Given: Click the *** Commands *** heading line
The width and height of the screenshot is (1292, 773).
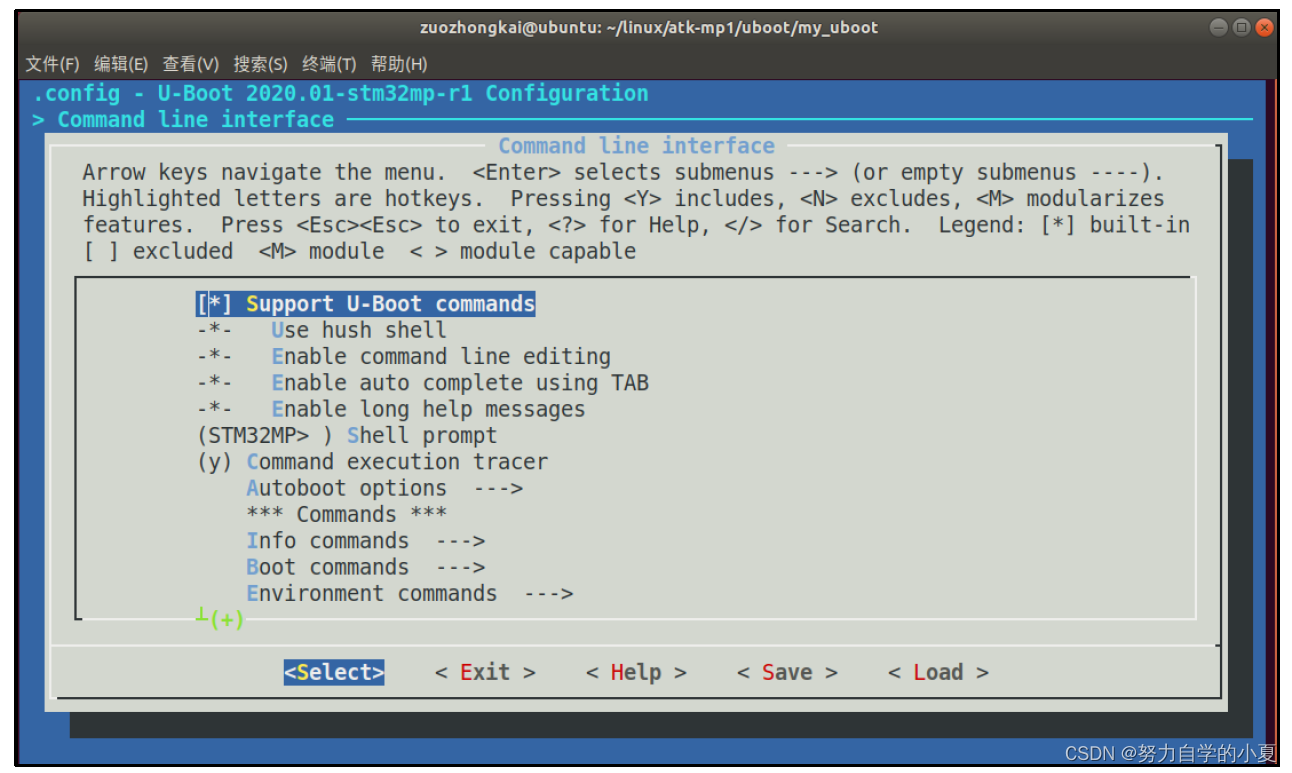Looking at the screenshot, I should [x=346, y=515].
